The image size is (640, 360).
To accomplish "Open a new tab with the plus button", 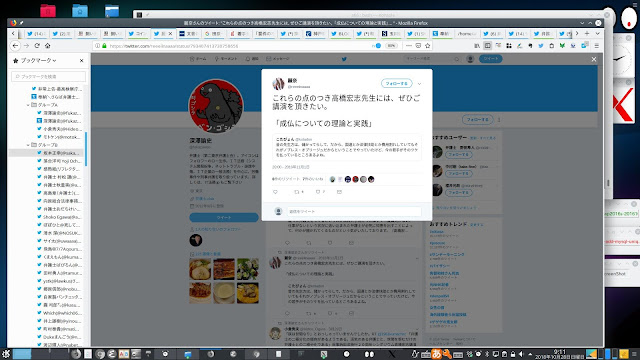I will point(587,33).
